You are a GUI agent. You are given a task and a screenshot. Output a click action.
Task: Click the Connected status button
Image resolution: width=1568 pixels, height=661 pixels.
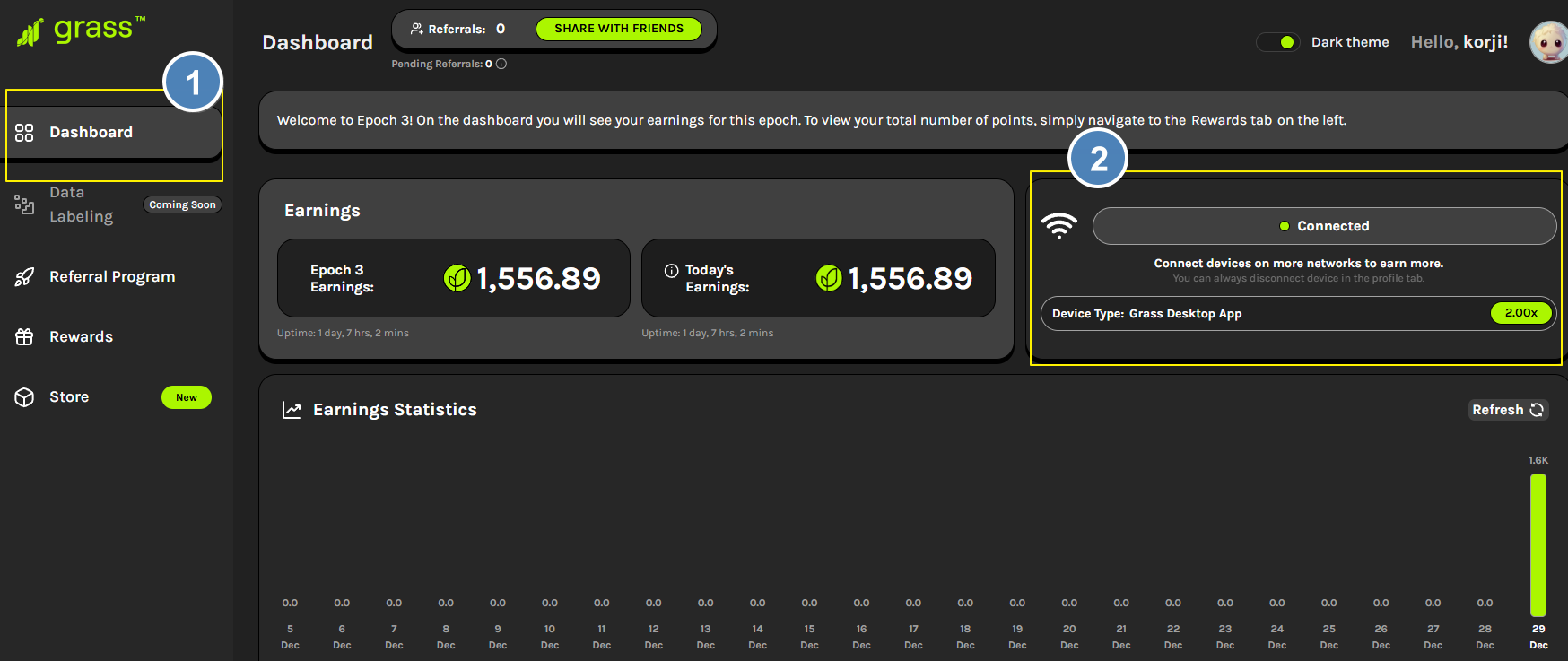[x=1324, y=226]
